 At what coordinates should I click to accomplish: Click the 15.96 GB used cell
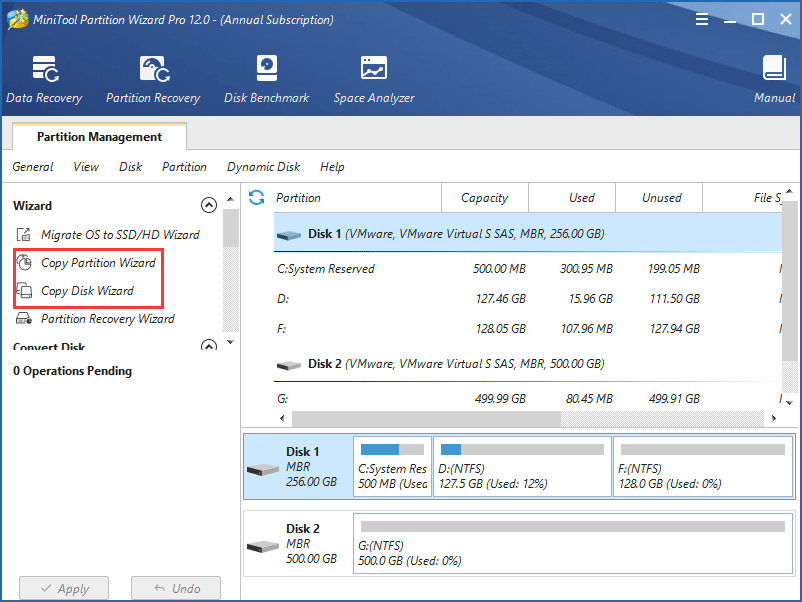pyautogui.click(x=590, y=298)
